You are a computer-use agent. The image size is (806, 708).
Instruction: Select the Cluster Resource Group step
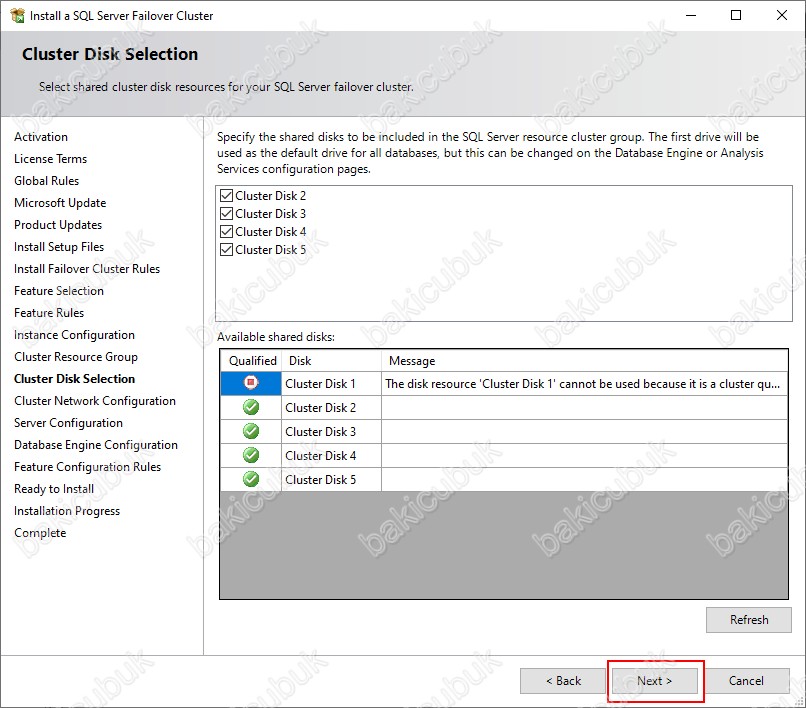76,357
